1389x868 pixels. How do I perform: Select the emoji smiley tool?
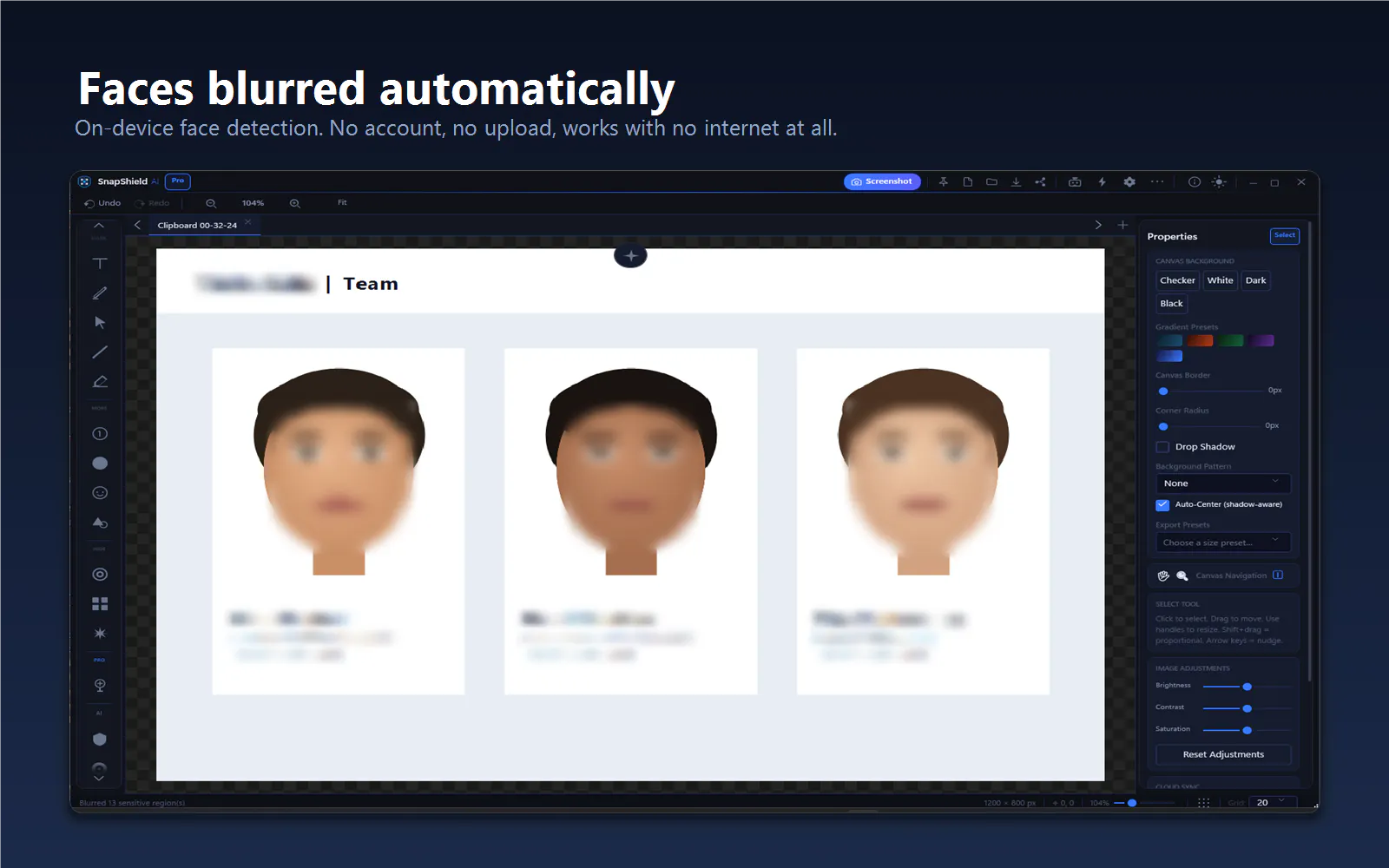point(100,492)
